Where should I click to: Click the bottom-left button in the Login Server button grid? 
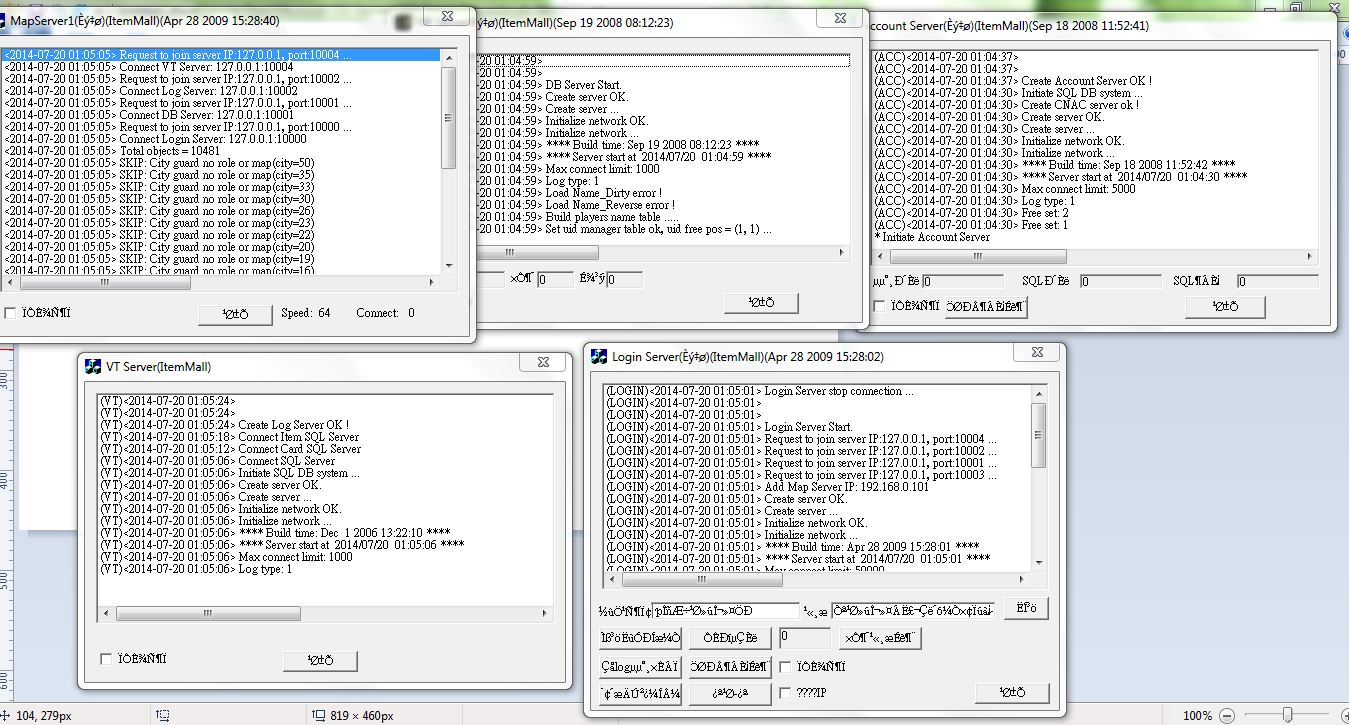click(640, 693)
